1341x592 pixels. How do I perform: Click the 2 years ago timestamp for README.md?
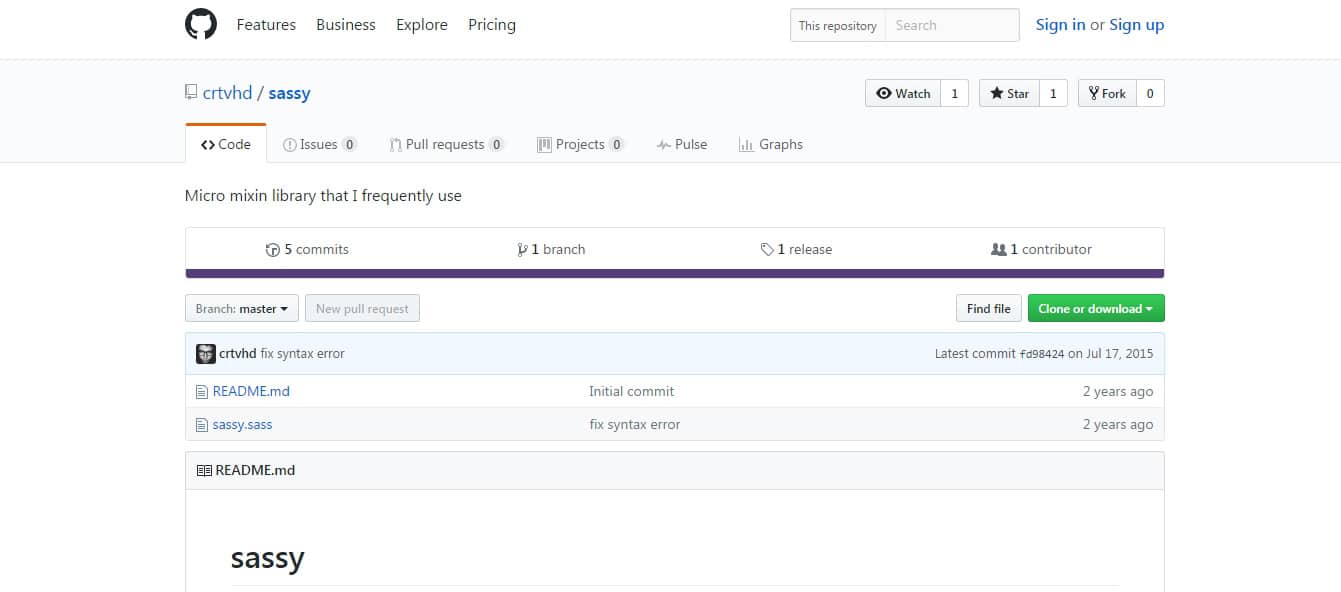tap(1118, 391)
